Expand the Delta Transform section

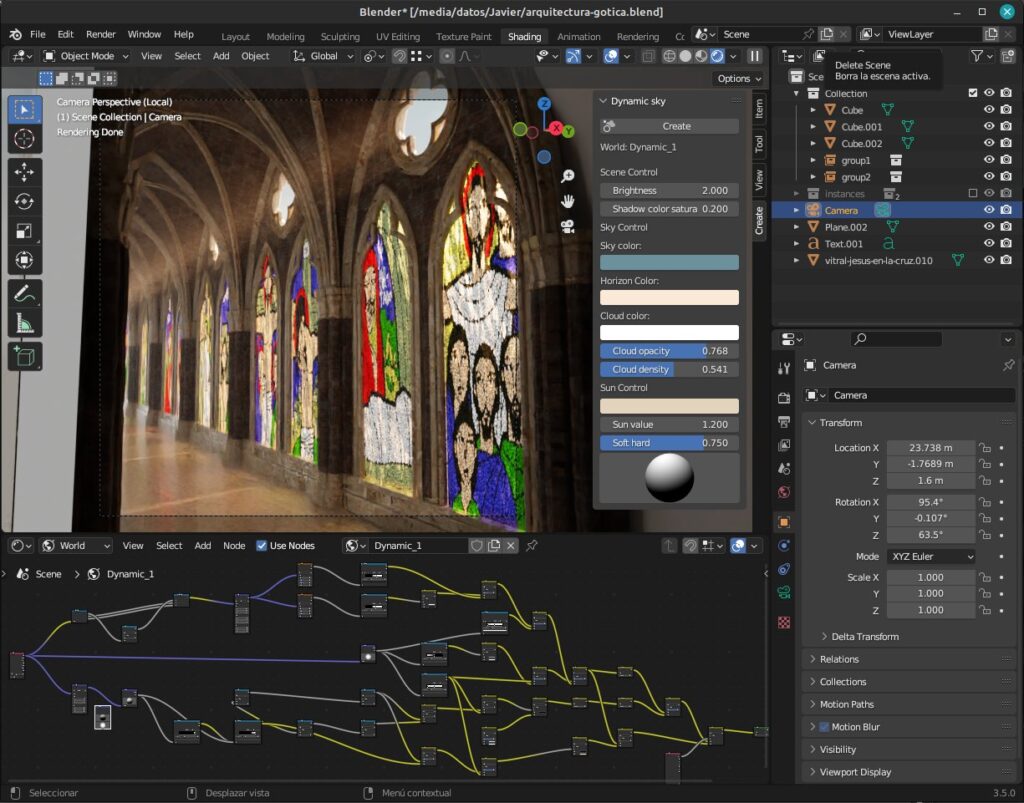click(865, 637)
